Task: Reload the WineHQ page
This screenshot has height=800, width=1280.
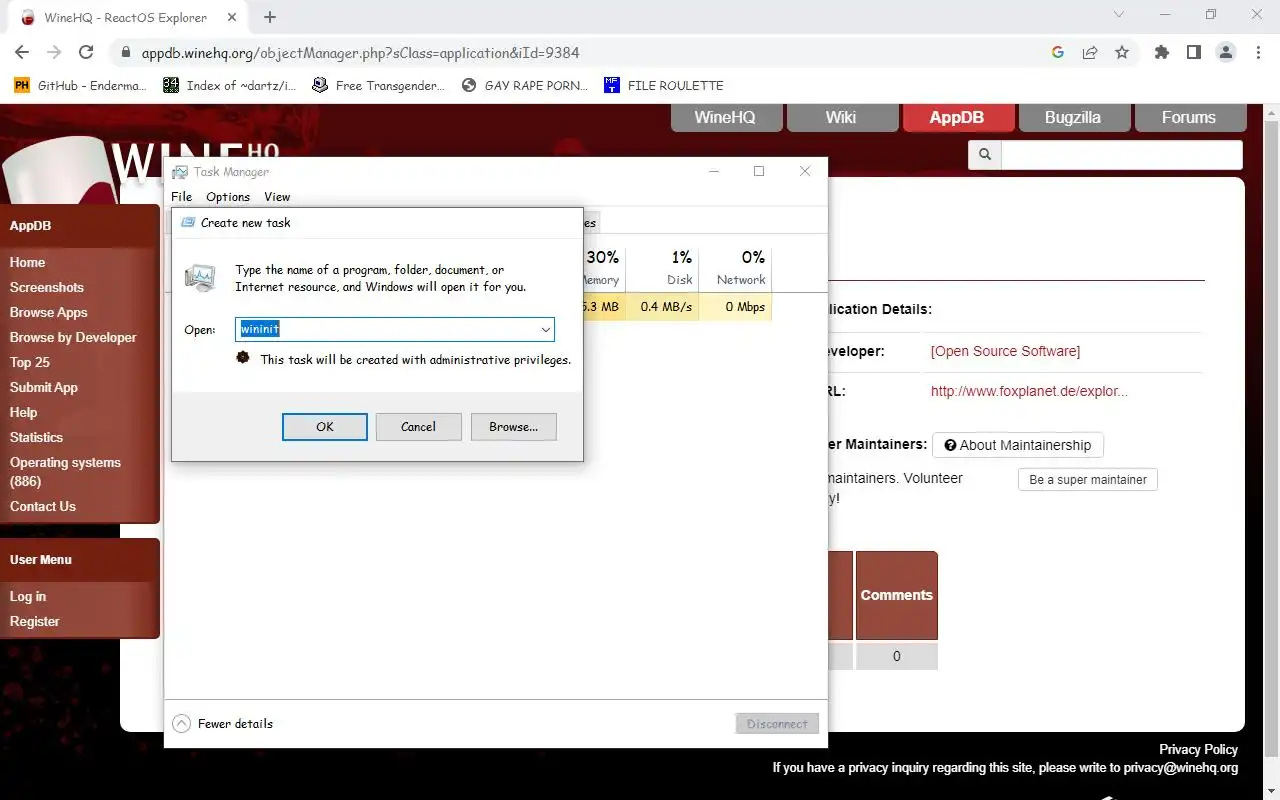Action: click(x=86, y=52)
